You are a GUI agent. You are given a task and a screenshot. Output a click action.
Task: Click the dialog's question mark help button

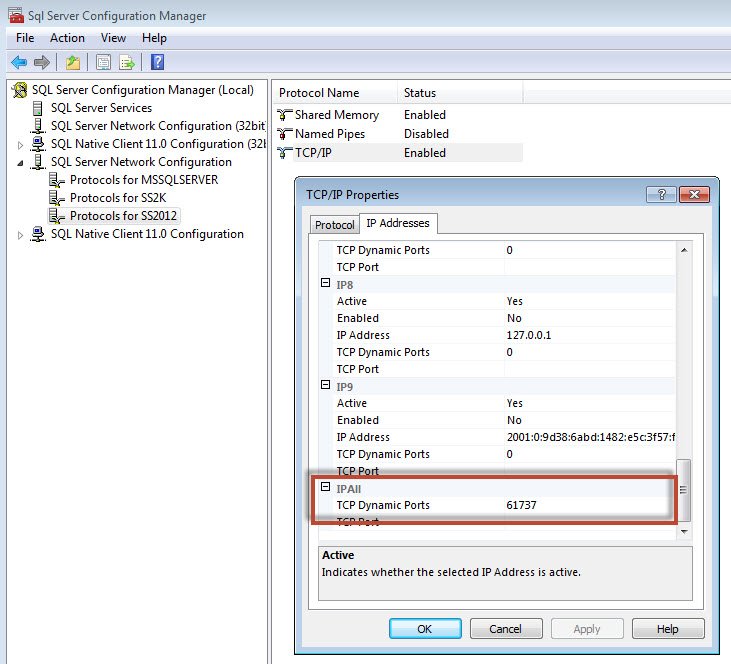661,194
